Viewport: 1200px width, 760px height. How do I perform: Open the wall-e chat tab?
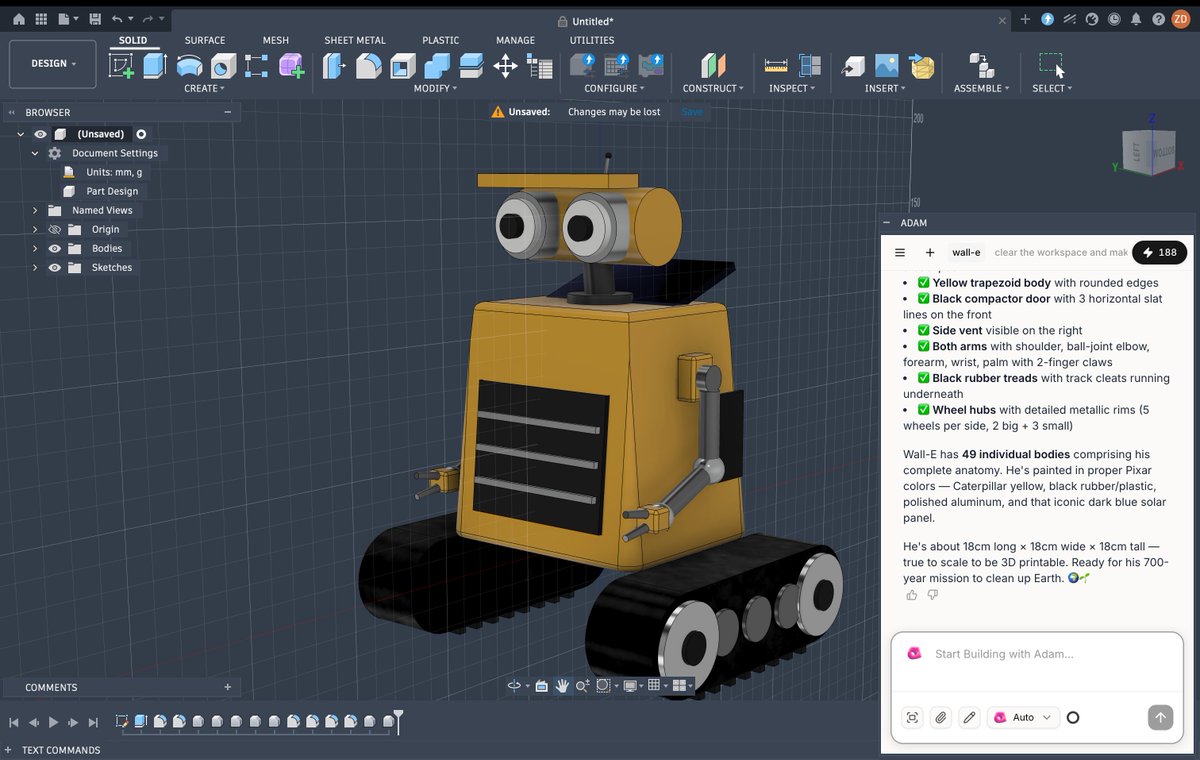click(x=966, y=253)
